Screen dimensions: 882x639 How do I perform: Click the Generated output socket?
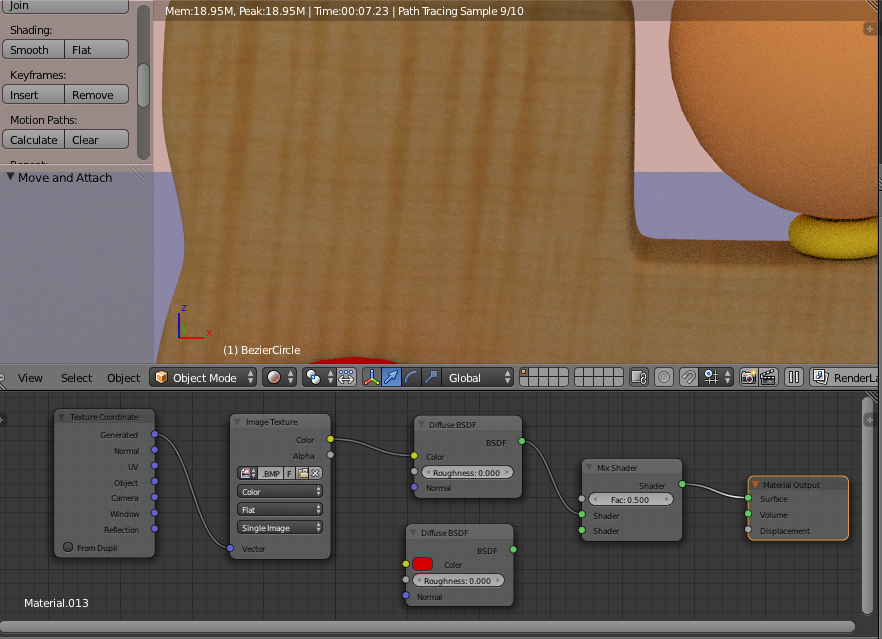(155, 434)
